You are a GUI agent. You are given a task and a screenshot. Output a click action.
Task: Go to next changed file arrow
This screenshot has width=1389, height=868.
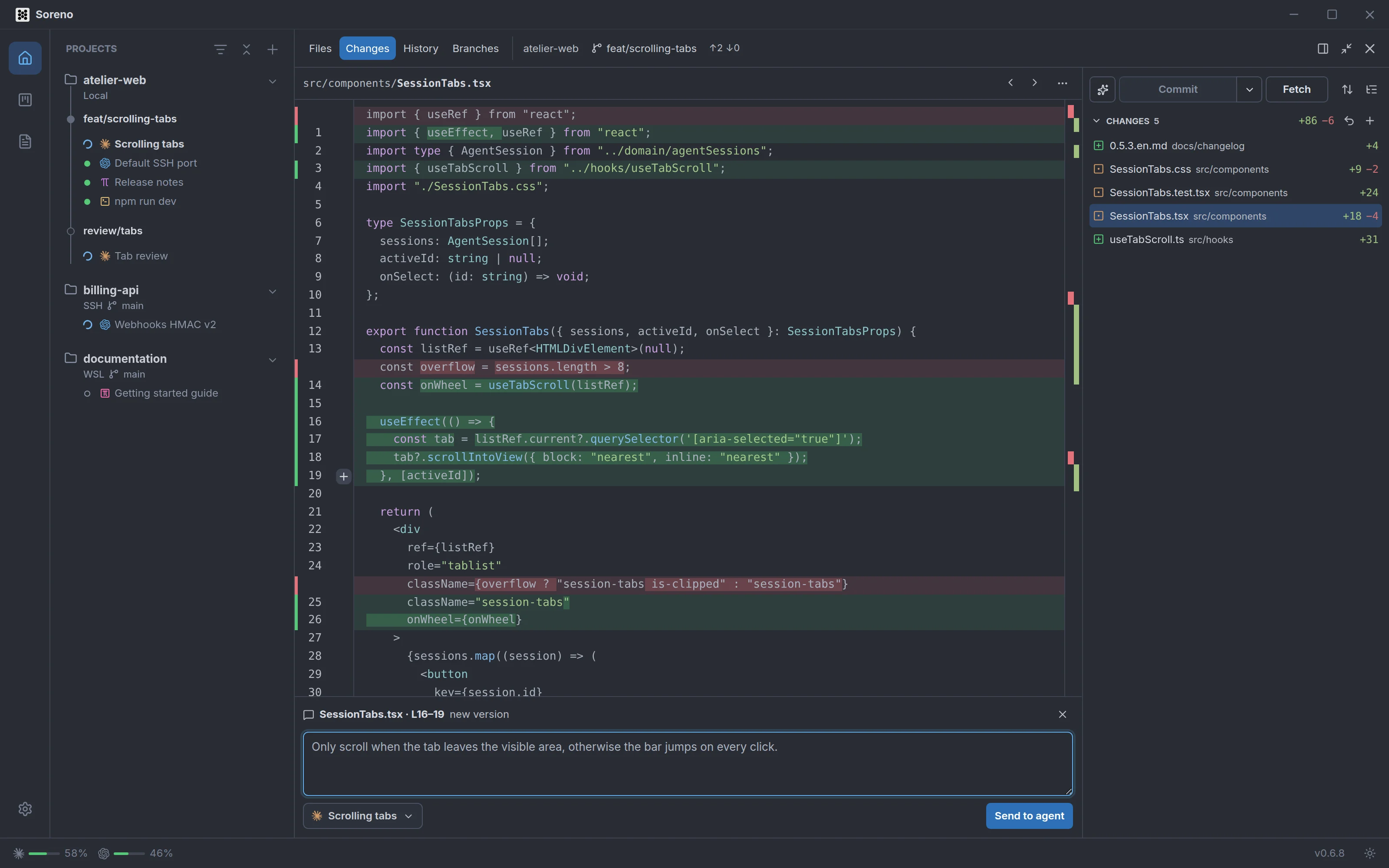pyautogui.click(x=1034, y=82)
